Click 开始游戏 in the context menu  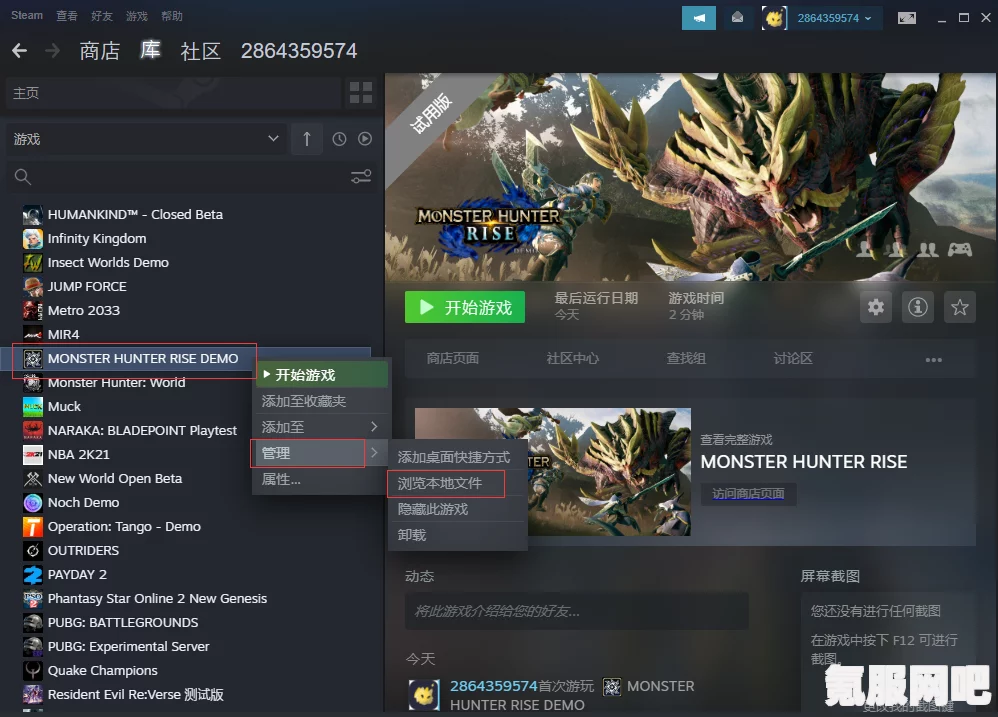click(322, 375)
